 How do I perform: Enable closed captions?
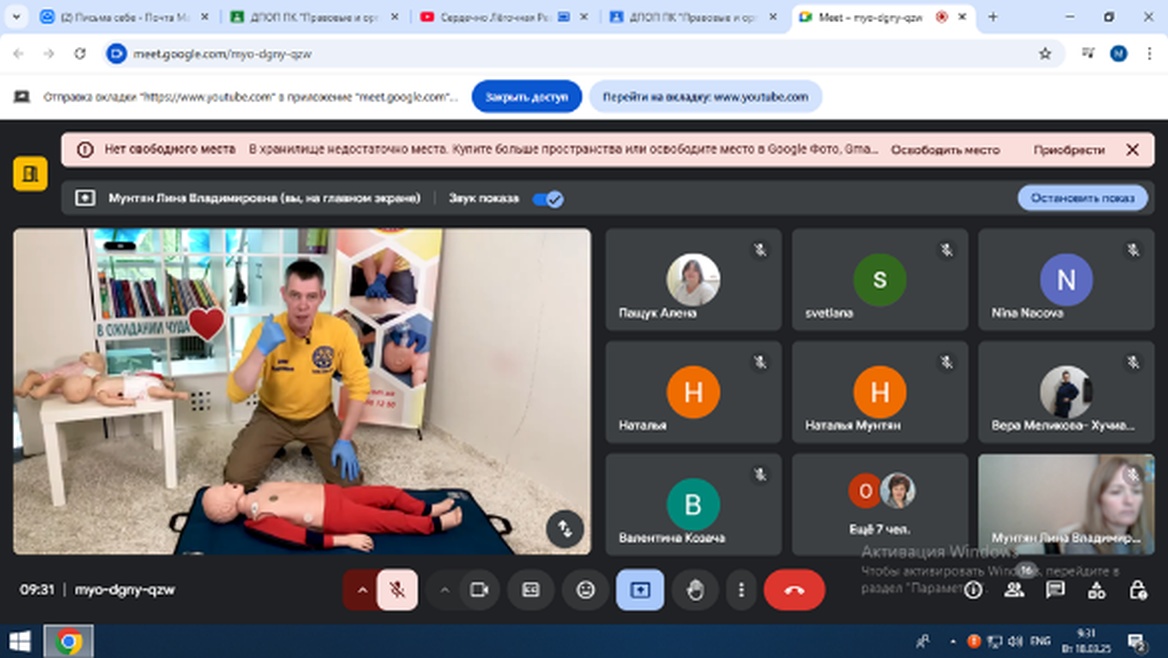click(x=531, y=590)
